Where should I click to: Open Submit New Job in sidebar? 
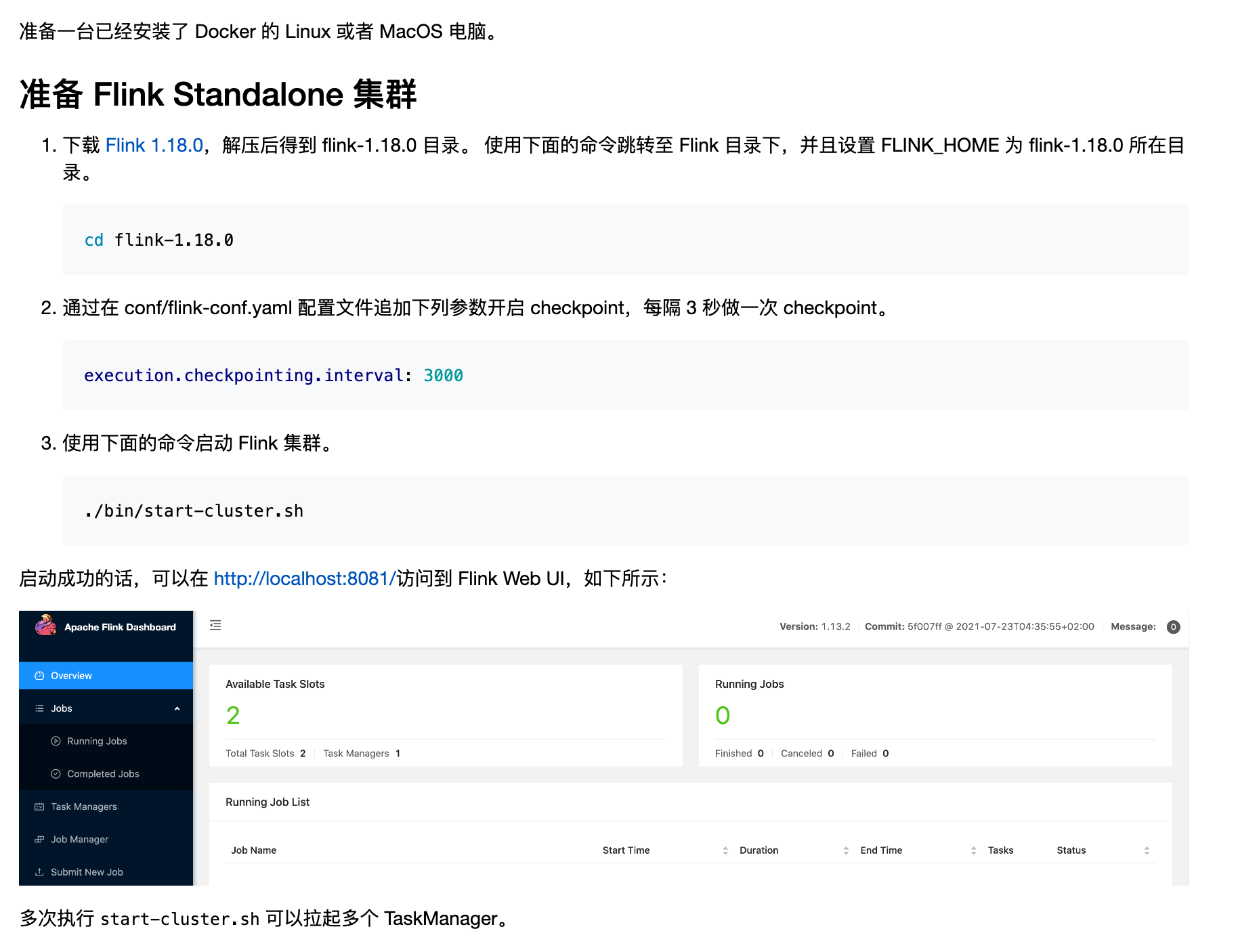(106, 871)
